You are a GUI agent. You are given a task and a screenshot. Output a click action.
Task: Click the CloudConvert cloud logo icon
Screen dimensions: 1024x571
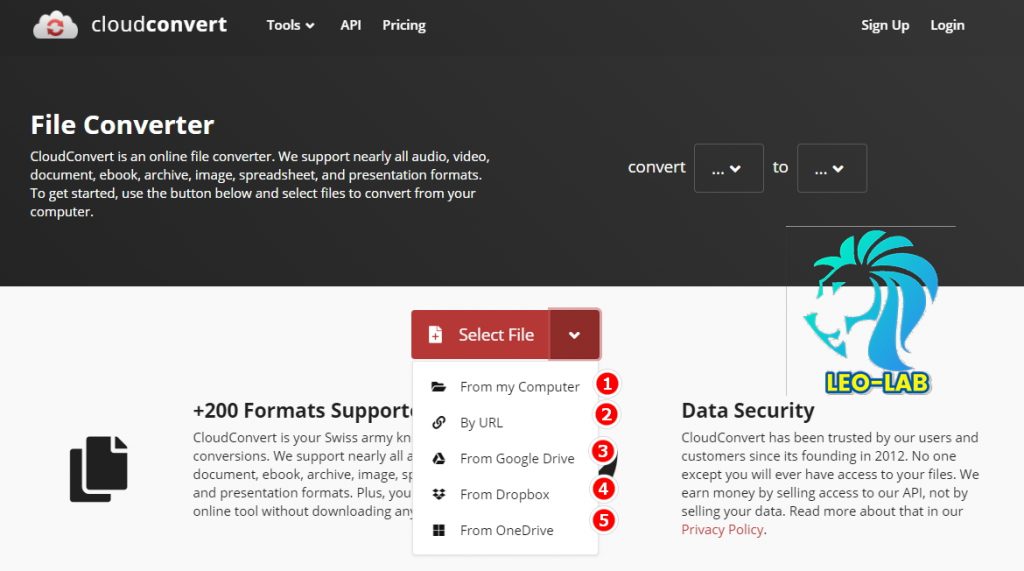pos(56,25)
